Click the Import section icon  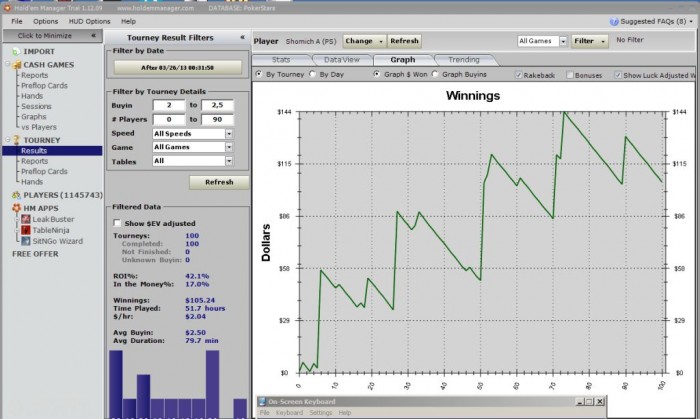(16, 52)
